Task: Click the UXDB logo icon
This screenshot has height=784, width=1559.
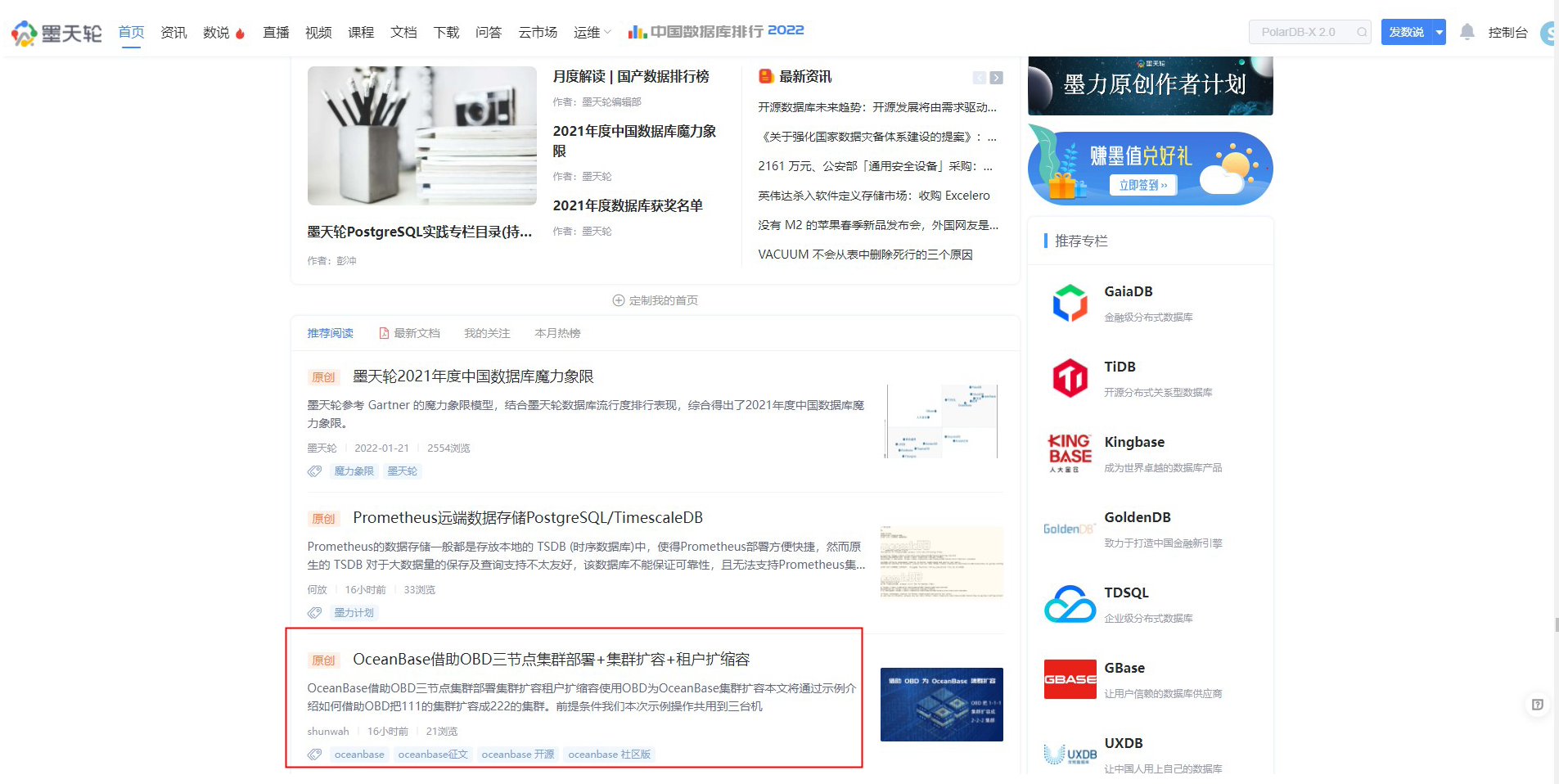Action: 1070,755
